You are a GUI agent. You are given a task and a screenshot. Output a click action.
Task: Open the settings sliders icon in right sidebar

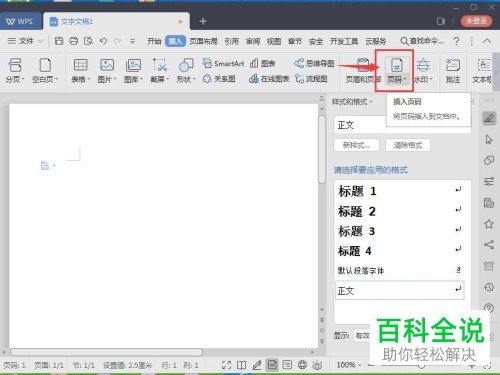tap(489, 181)
